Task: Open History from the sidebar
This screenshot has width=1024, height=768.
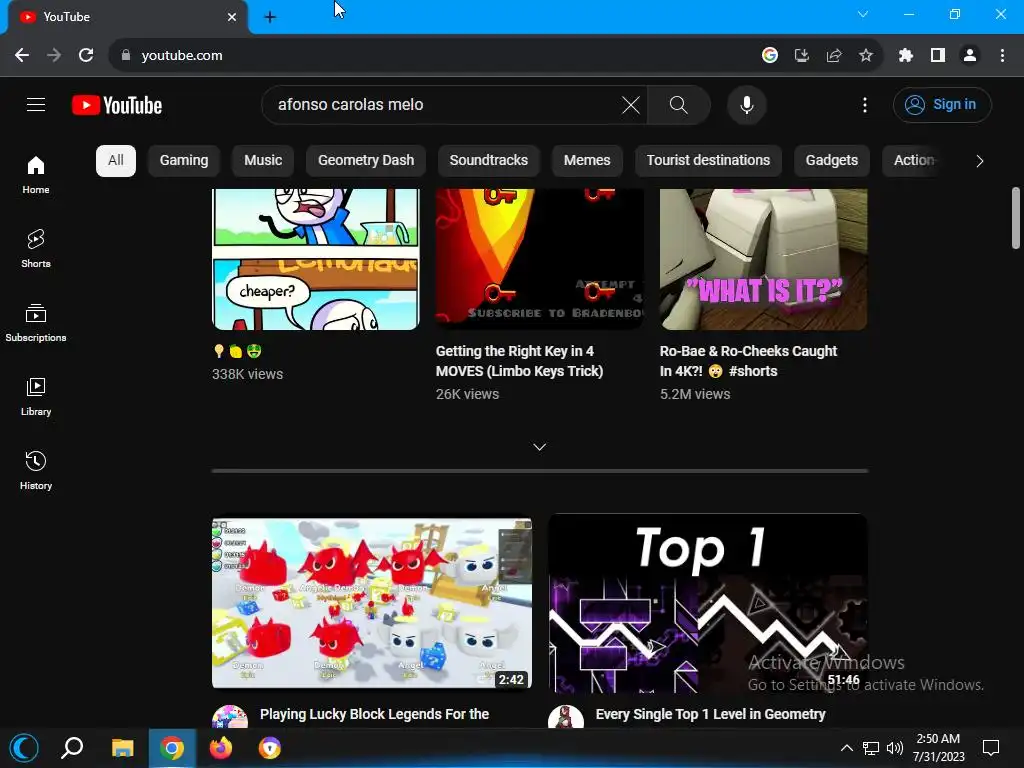Action: (36, 470)
